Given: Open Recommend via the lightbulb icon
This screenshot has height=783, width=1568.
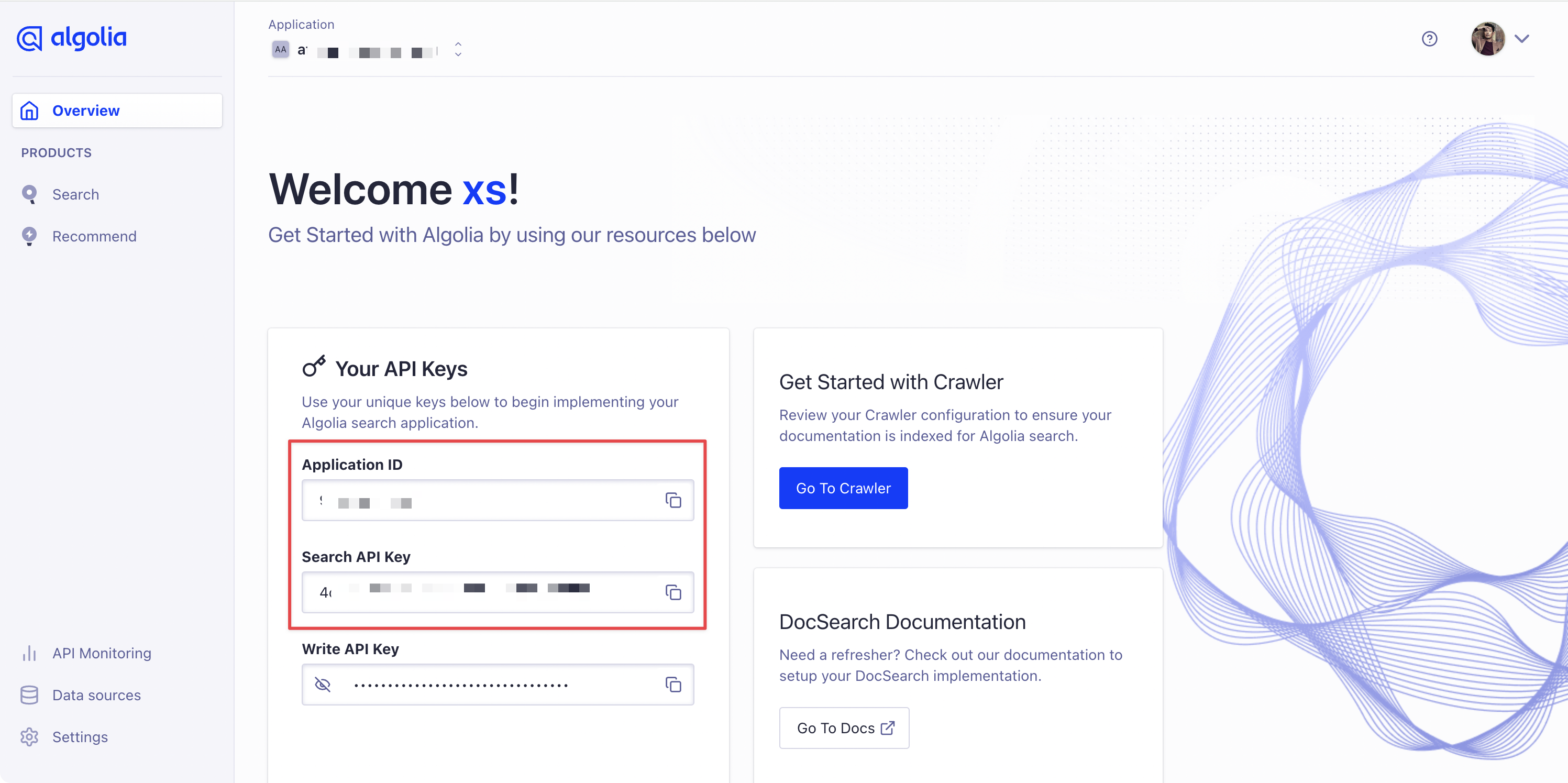Looking at the screenshot, I should (29, 236).
